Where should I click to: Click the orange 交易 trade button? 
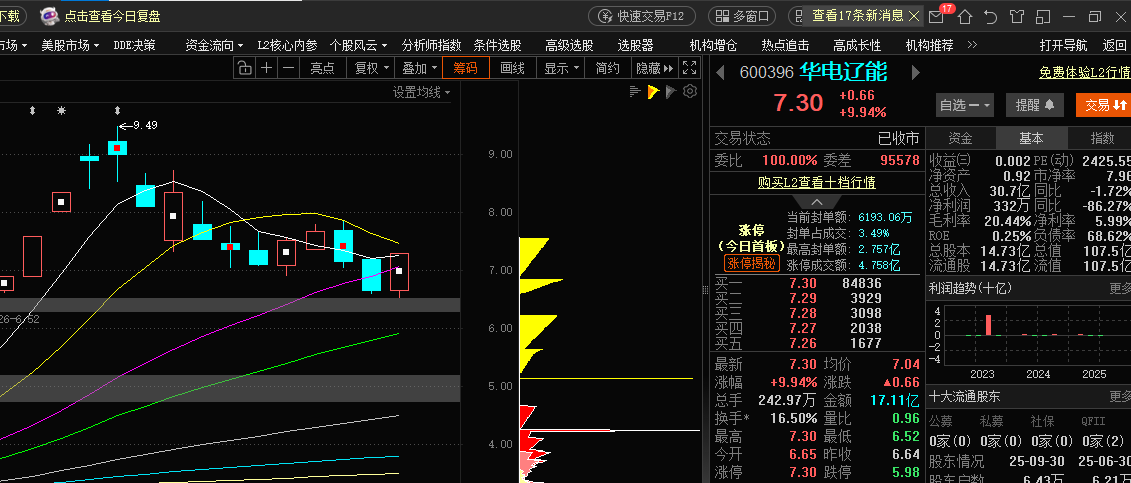point(1105,105)
